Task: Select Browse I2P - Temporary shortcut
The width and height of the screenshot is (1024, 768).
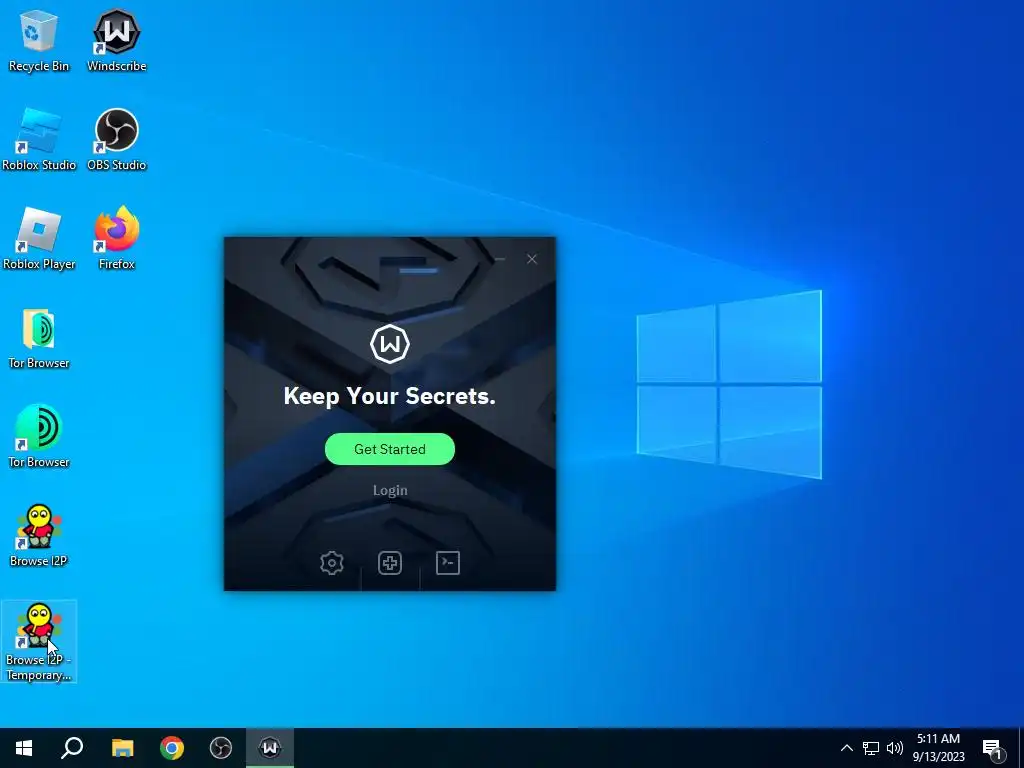Action: (39, 642)
